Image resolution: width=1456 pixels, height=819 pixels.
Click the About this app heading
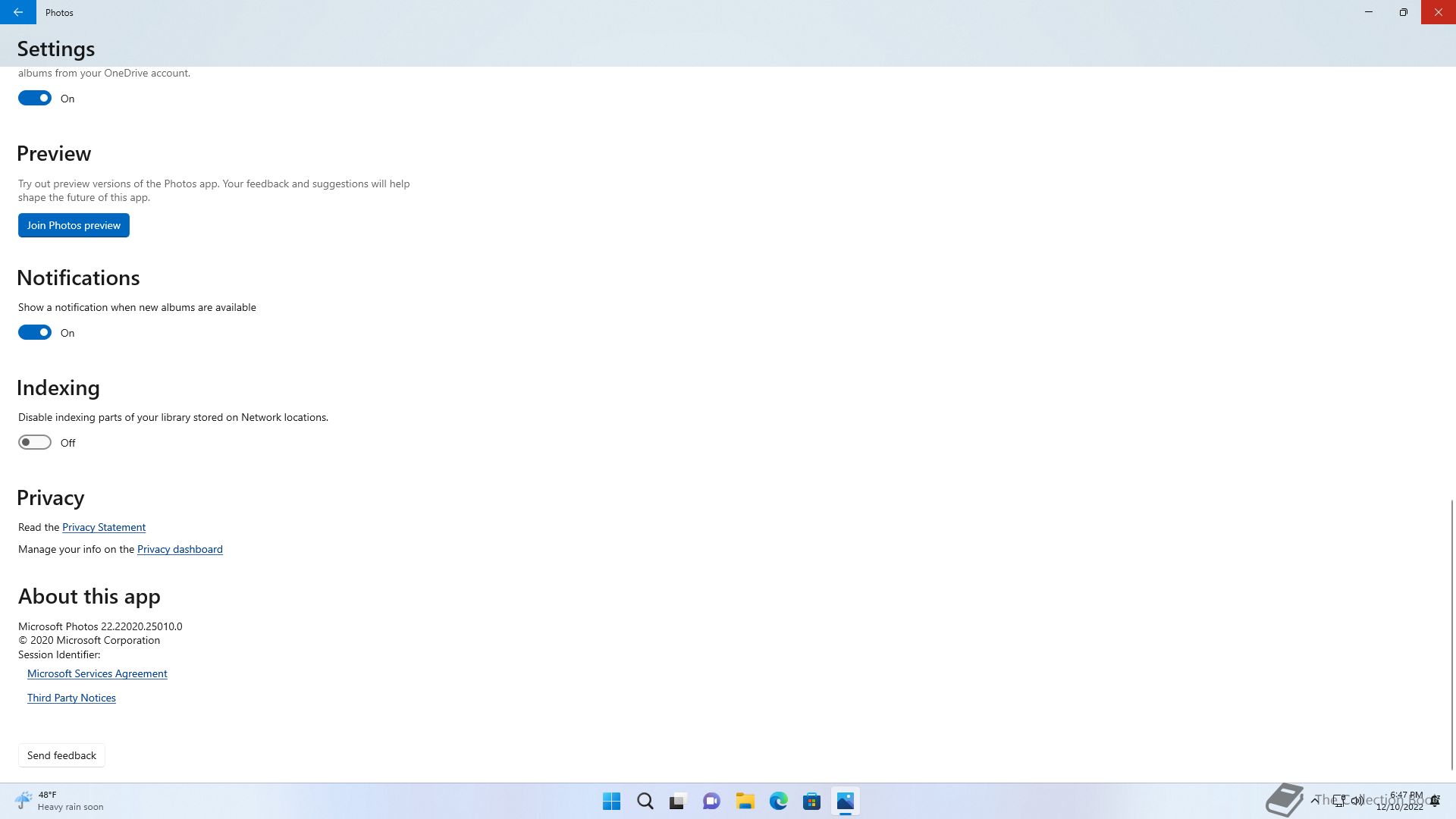point(89,597)
